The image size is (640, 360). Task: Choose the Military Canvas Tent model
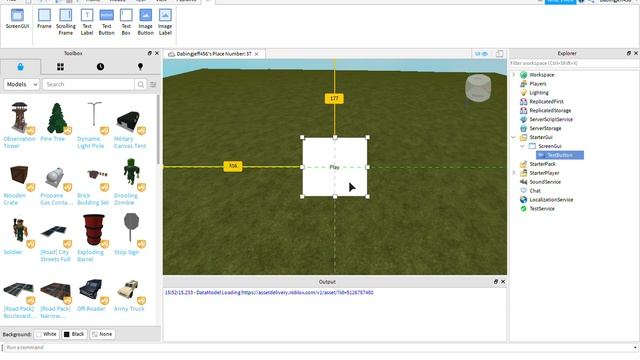click(x=130, y=125)
